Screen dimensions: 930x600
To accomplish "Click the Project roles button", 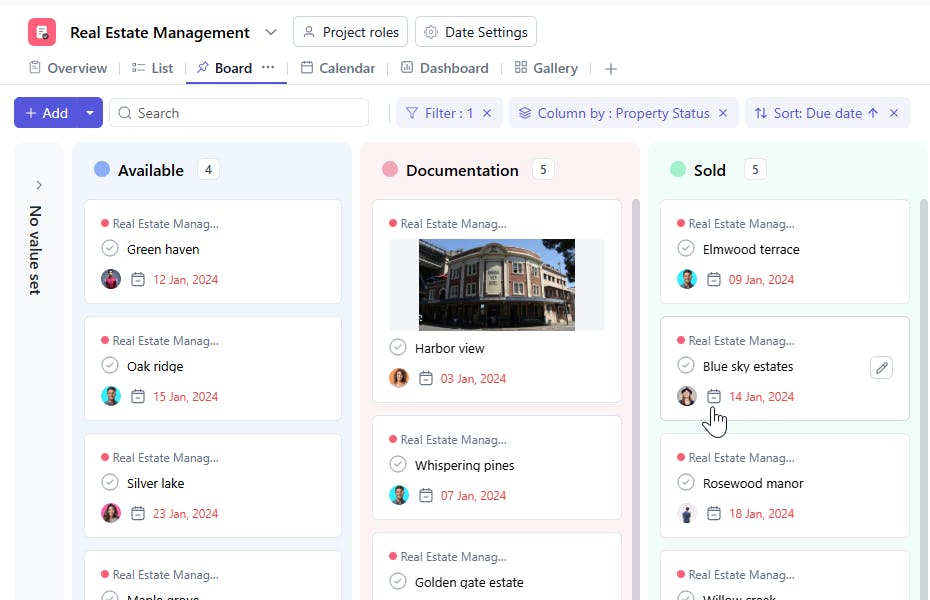I will coord(350,32).
